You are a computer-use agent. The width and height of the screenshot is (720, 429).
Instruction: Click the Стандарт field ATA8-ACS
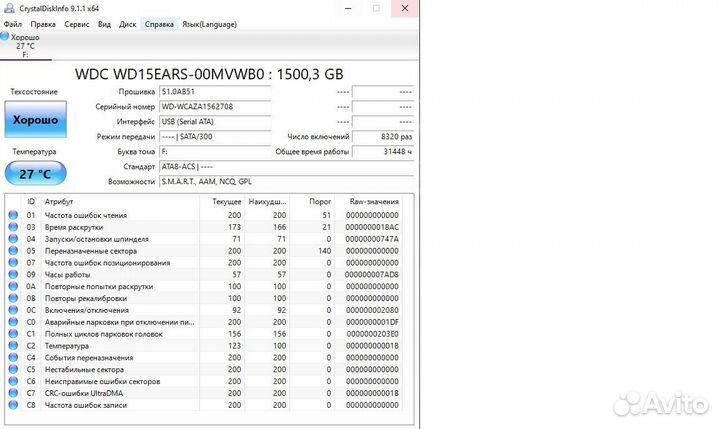[287, 167]
